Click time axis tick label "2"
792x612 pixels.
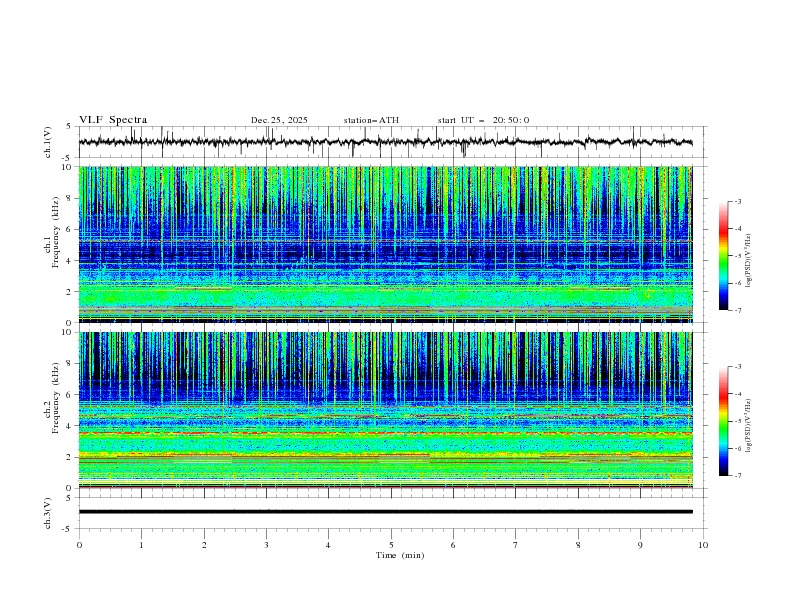(x=204, y=545)
